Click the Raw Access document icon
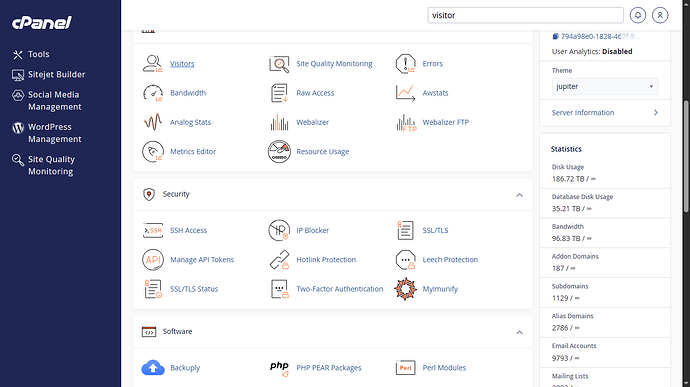 (279, 93)
